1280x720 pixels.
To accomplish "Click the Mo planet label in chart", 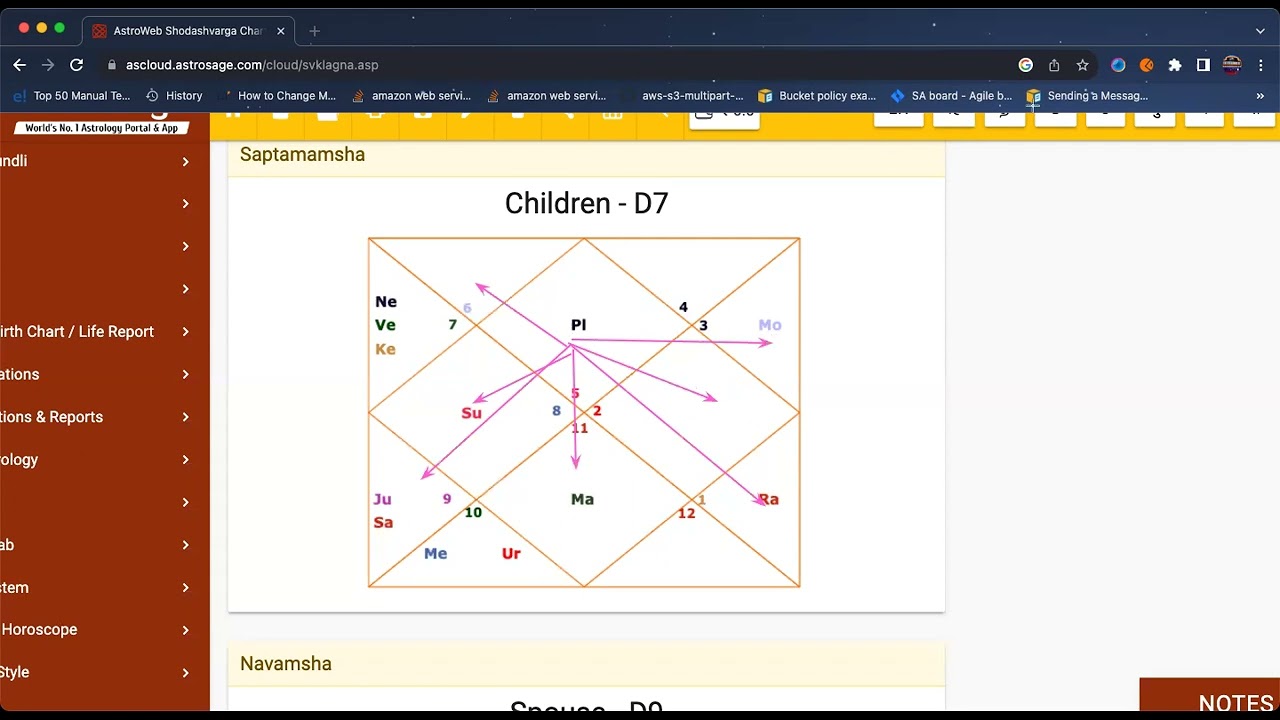I will [x=770, y=325].
